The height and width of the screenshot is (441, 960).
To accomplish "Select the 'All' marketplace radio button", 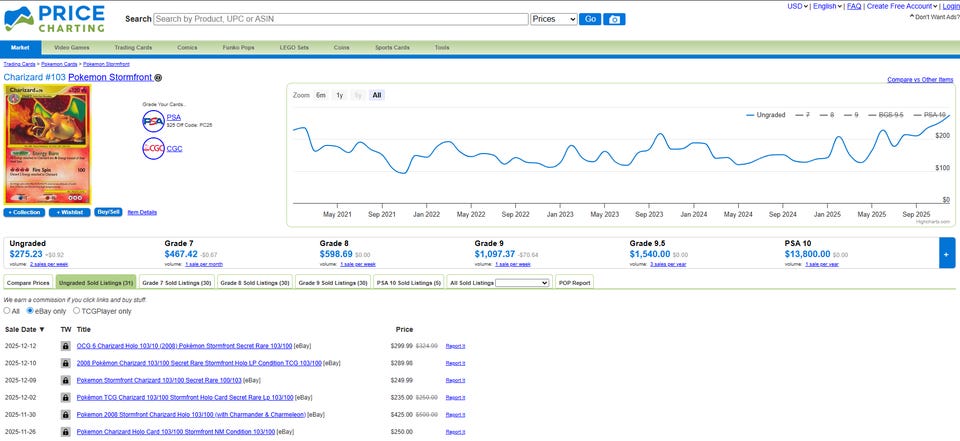I will 8,311.
